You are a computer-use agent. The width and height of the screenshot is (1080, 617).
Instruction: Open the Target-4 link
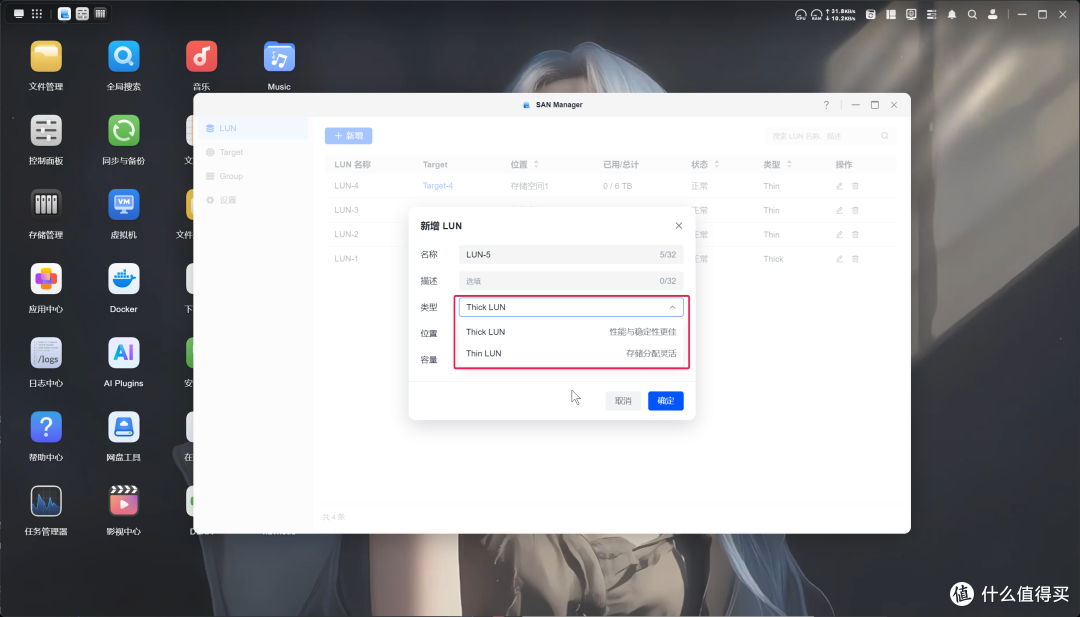coord(437,186)
